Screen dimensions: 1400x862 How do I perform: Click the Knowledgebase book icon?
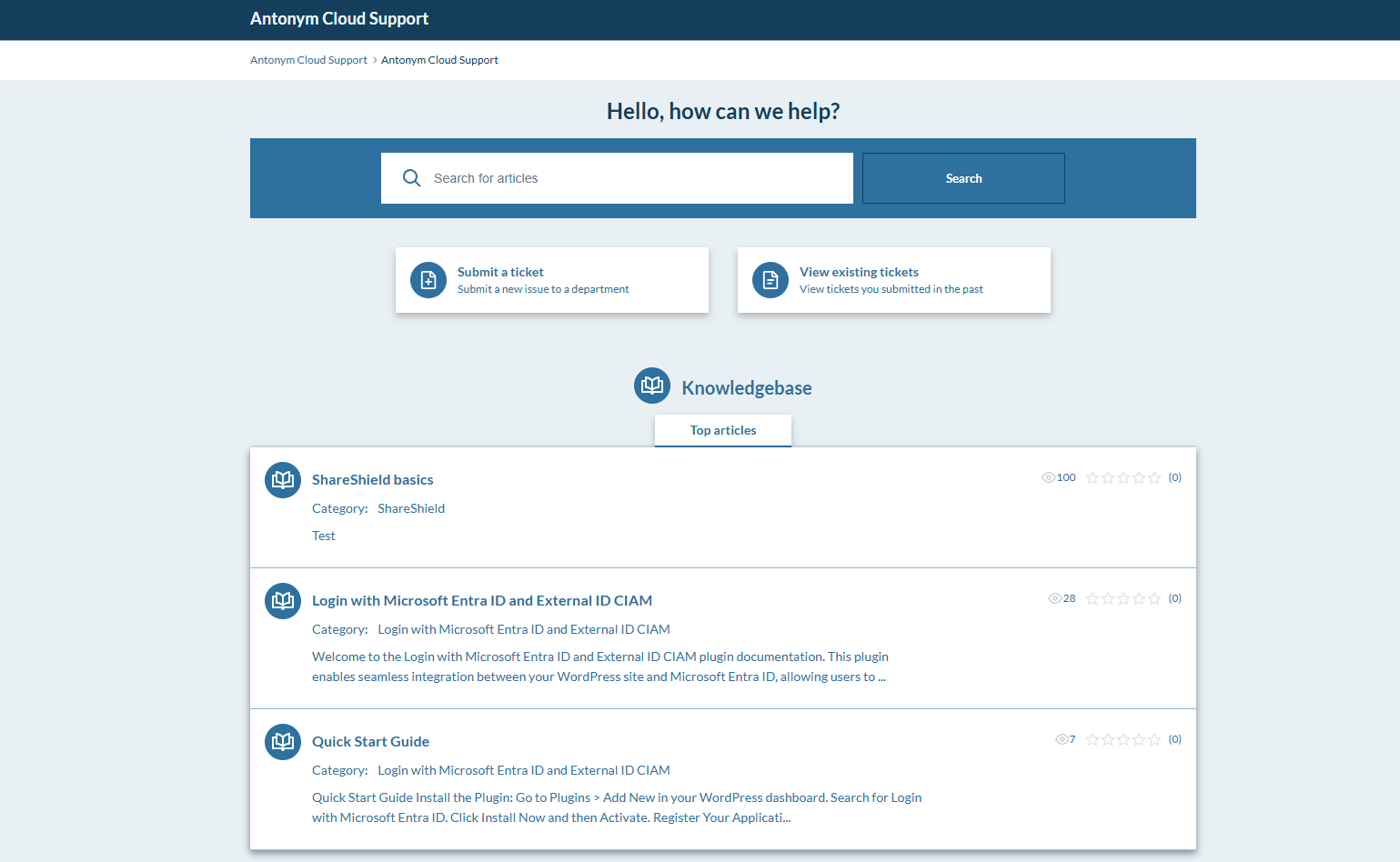pyautogui.click(x=652, y=386)
